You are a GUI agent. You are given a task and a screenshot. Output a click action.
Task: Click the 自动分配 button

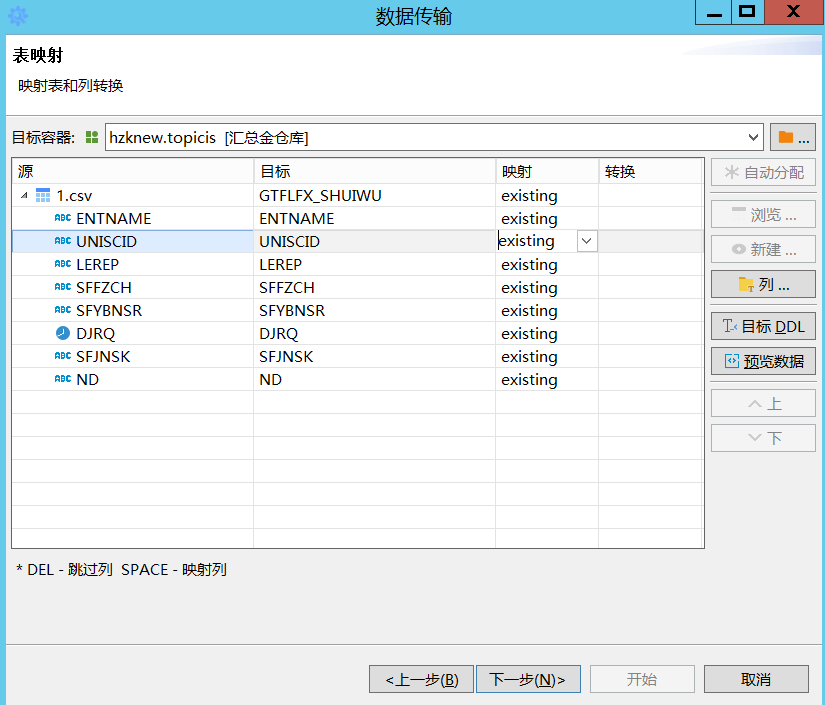coord(763,173)
